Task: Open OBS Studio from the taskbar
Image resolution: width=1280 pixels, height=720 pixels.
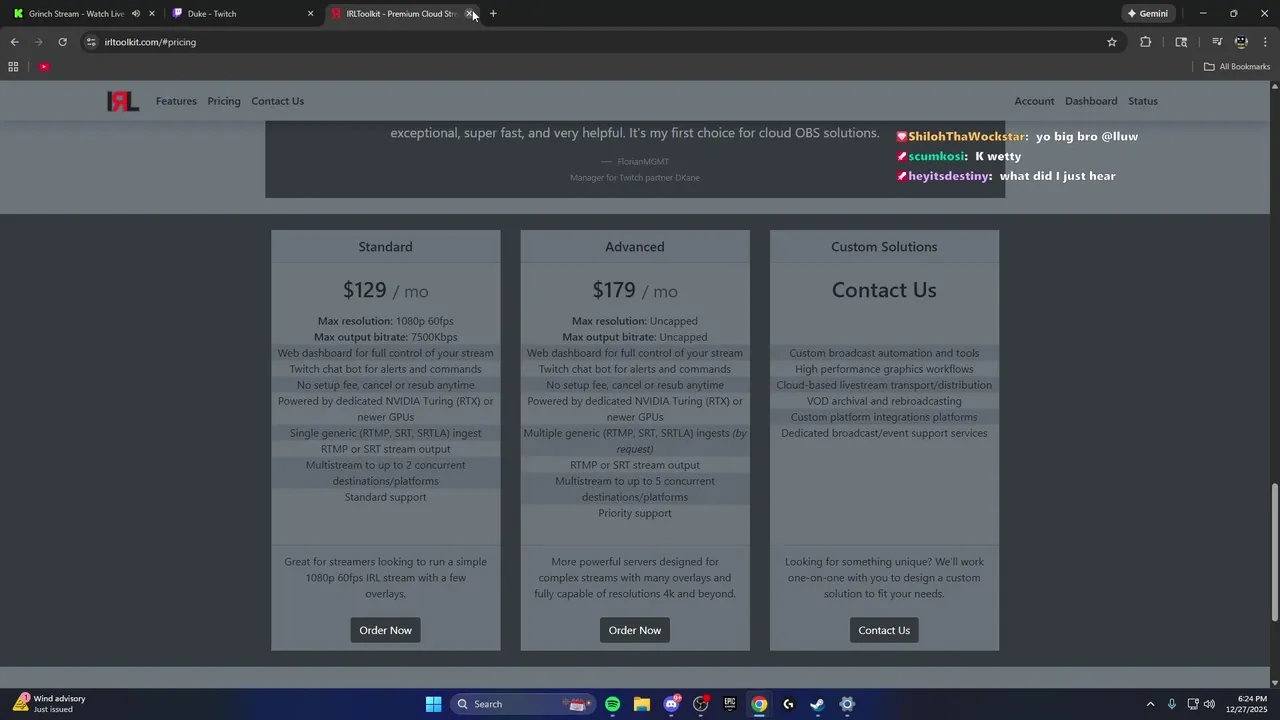Action: (x=701, y=704)
